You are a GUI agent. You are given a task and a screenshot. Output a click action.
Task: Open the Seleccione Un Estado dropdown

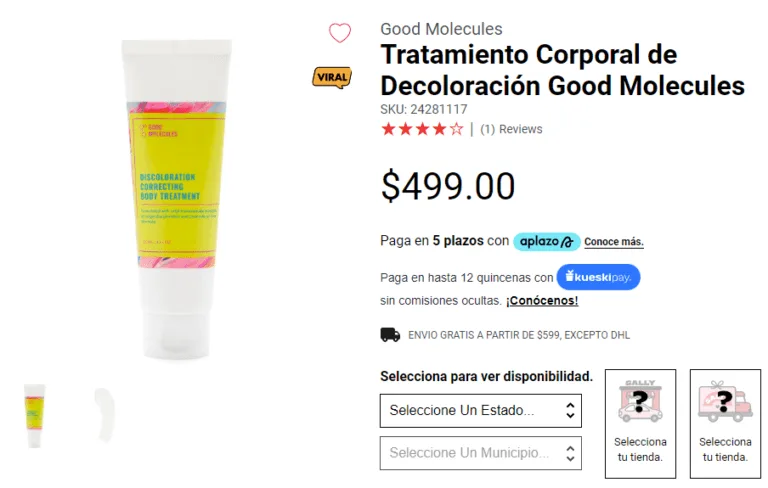point(480,411)
